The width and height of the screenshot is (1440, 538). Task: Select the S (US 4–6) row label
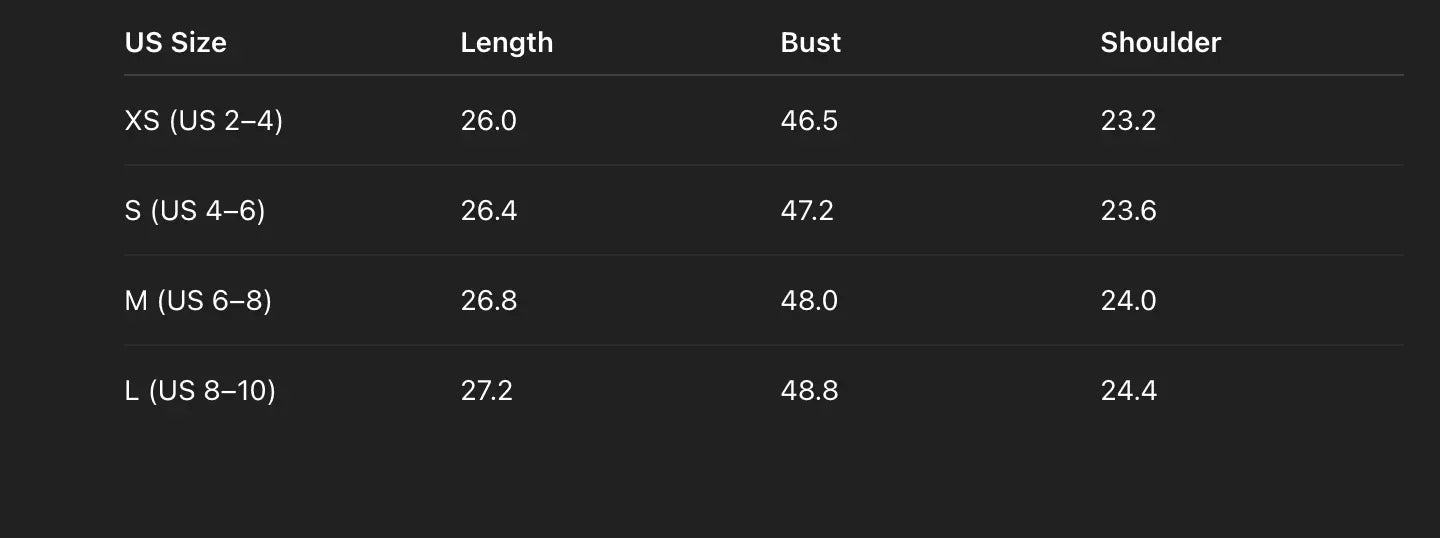pos(194,211)
